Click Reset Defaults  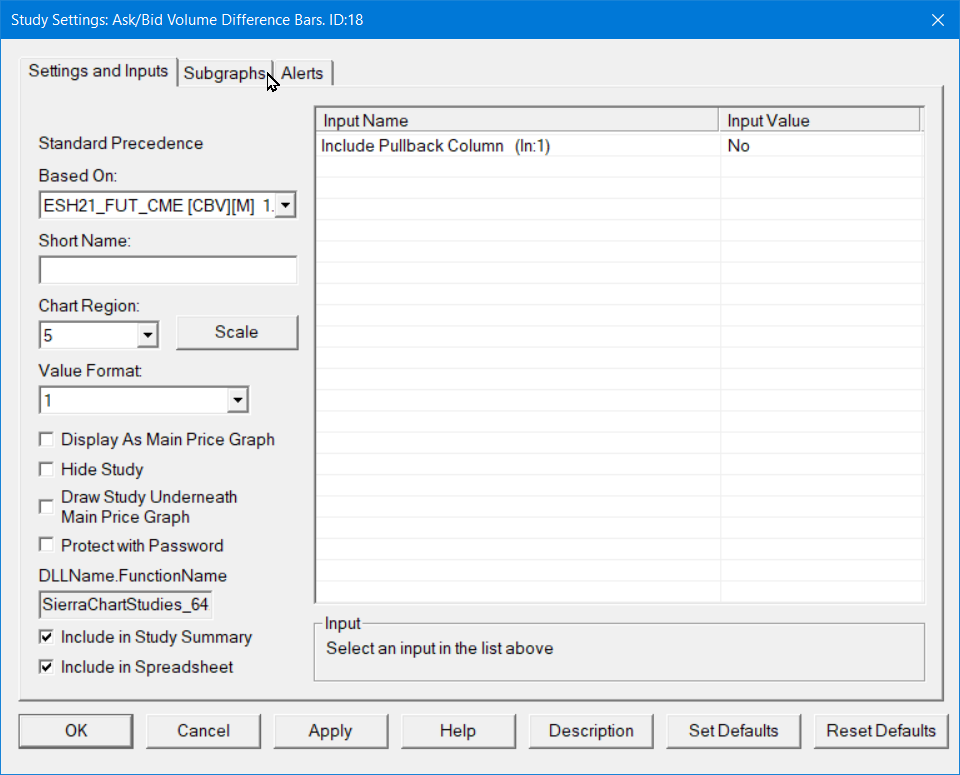click(881, 731)
